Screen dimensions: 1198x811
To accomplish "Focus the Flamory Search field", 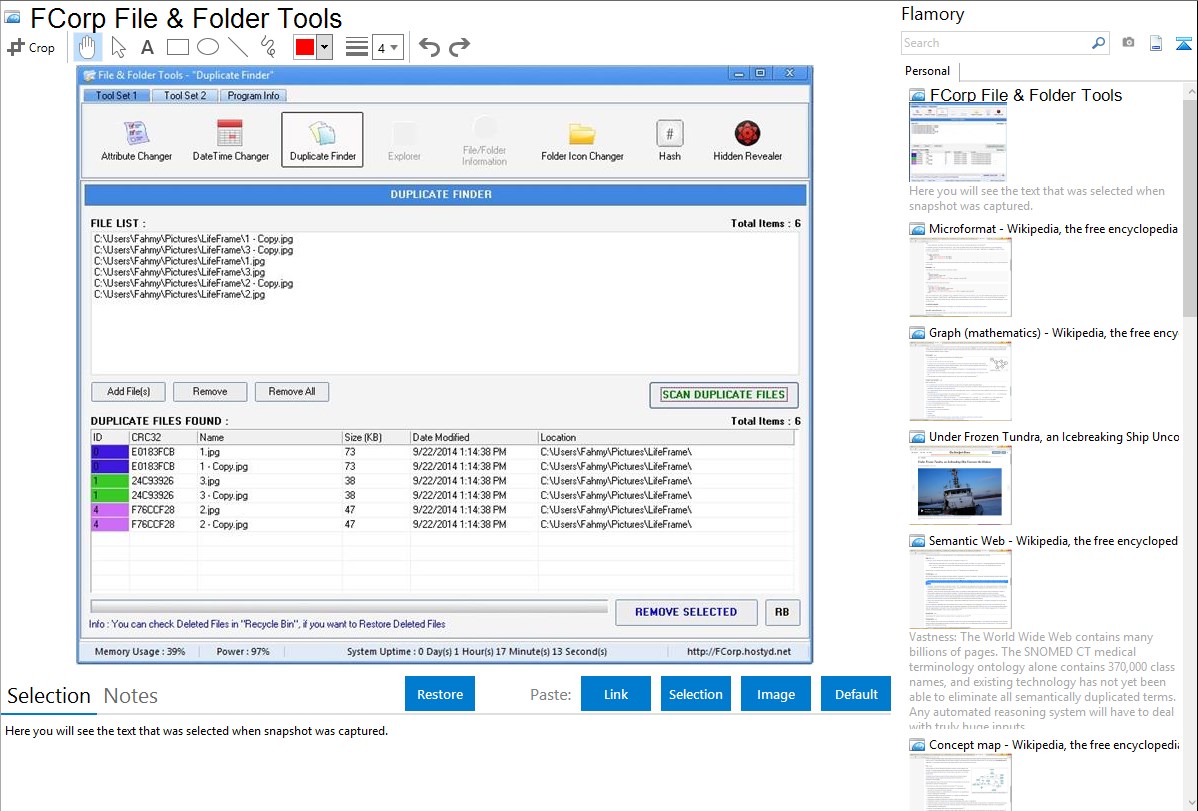I will 996,43.
